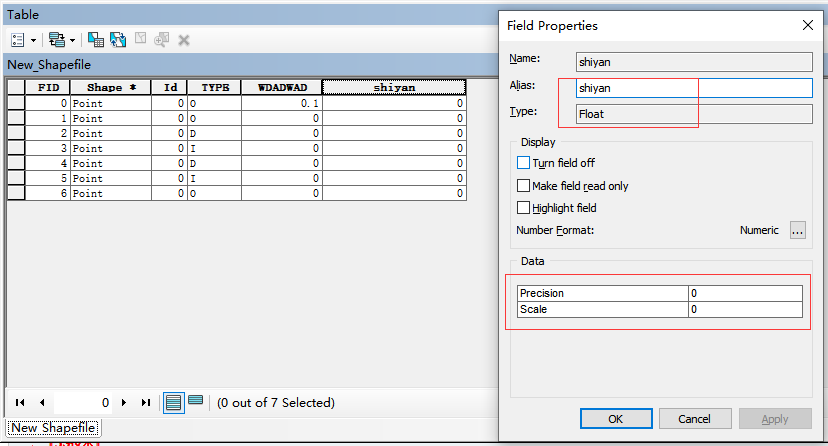This screenshot has height=446, width=828.
Task: Show selected records view button
Action: click(196, 402)
